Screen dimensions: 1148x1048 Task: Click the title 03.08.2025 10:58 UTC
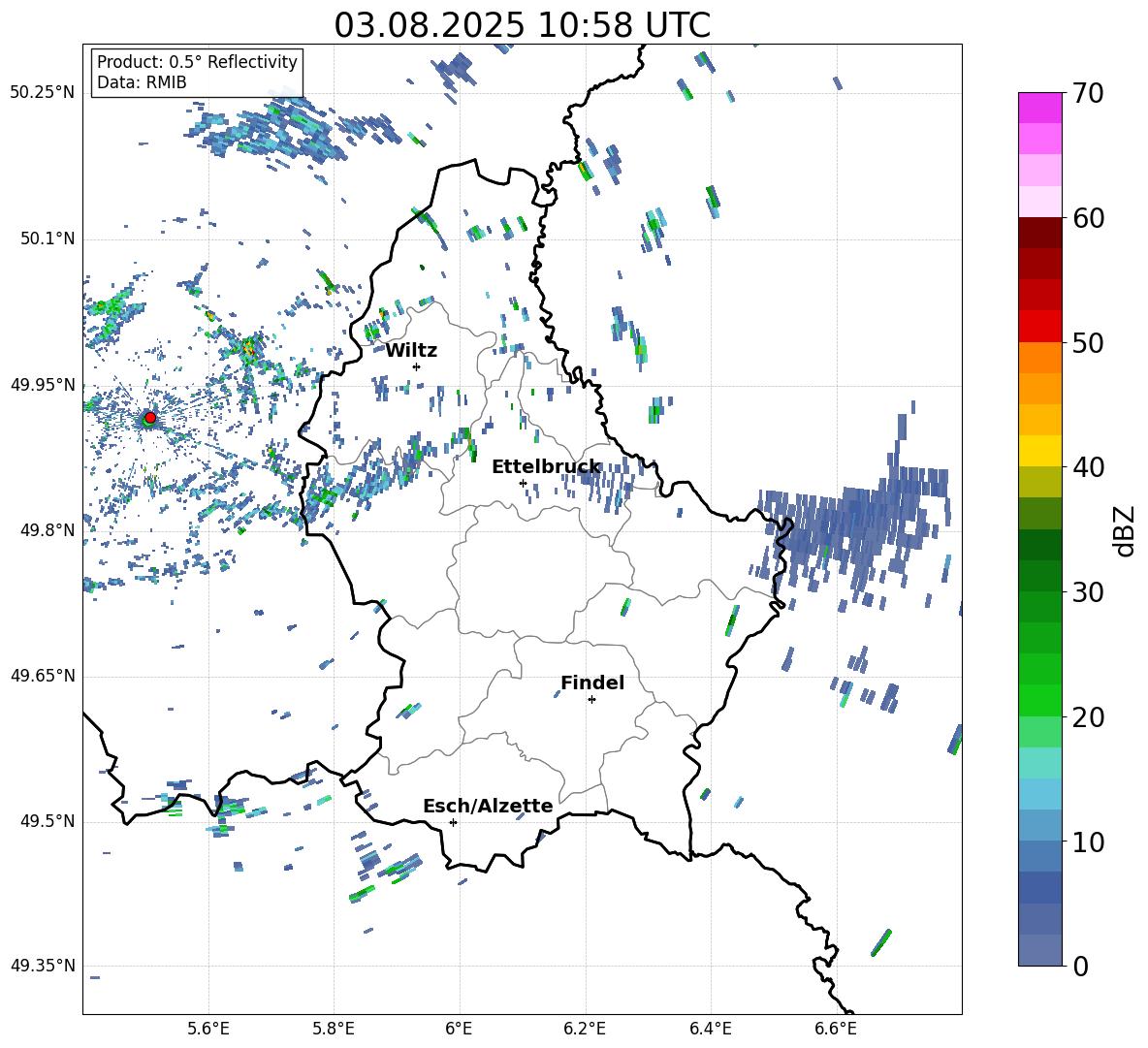[x=522, y=25]
